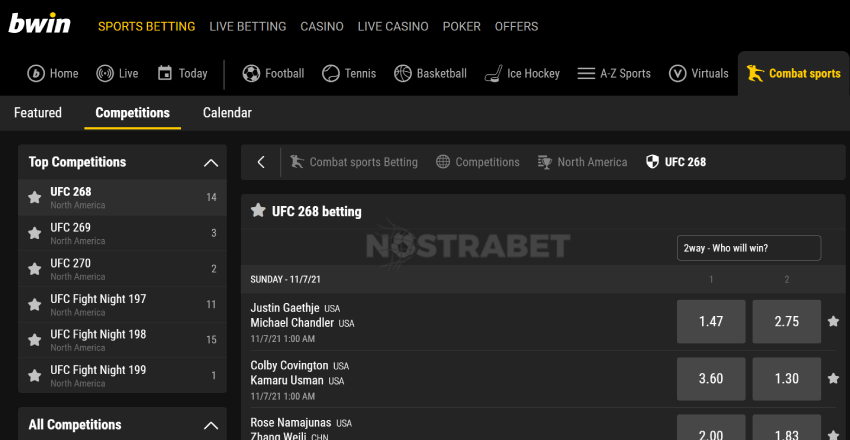Open the Virtuals icon
The image size is (850, 440).
click(678, 74)
